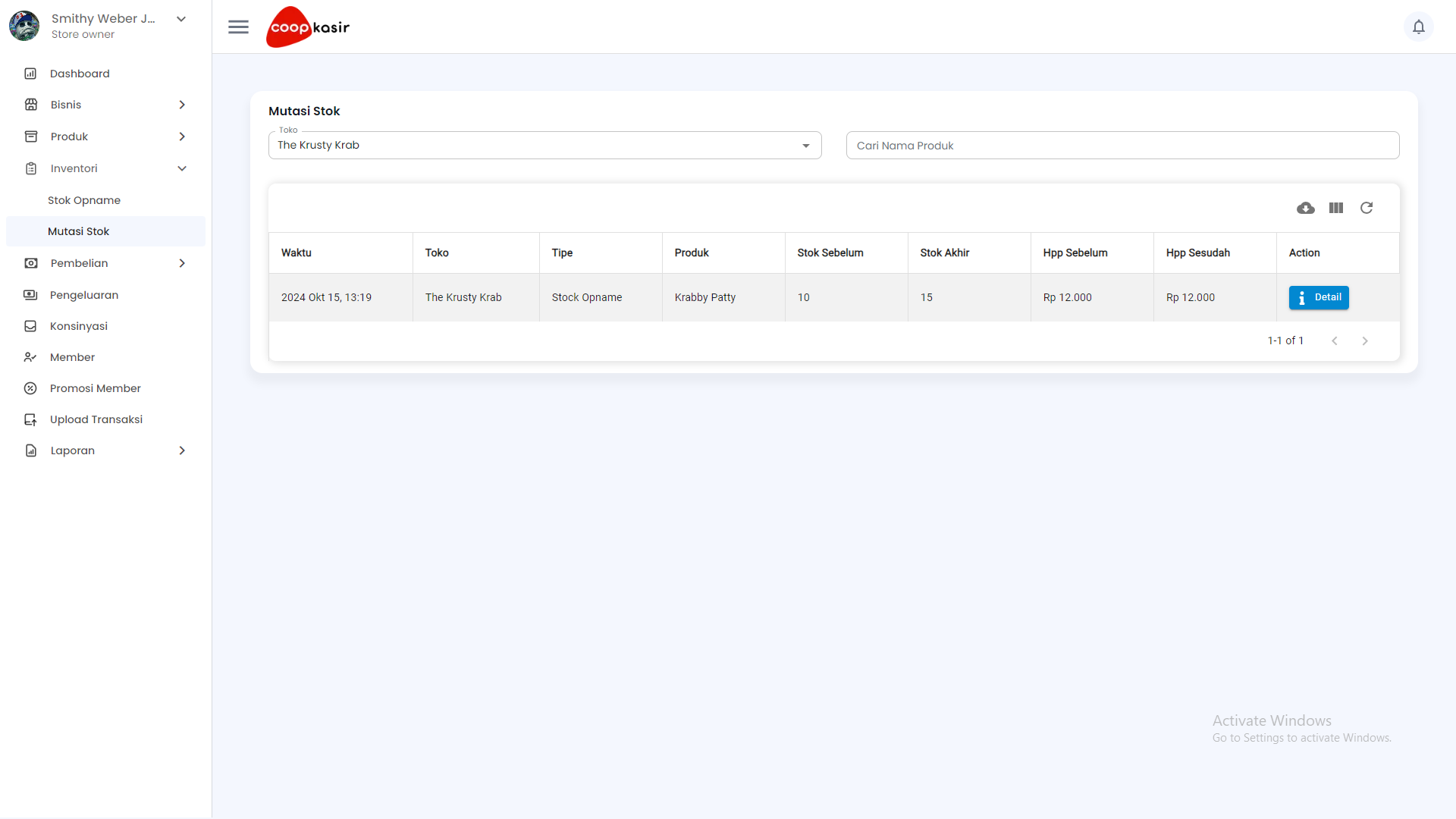Click the Cari Nama Produk search field
1456x819 pixels.
pyautogui.click(x=1122, y=146)
